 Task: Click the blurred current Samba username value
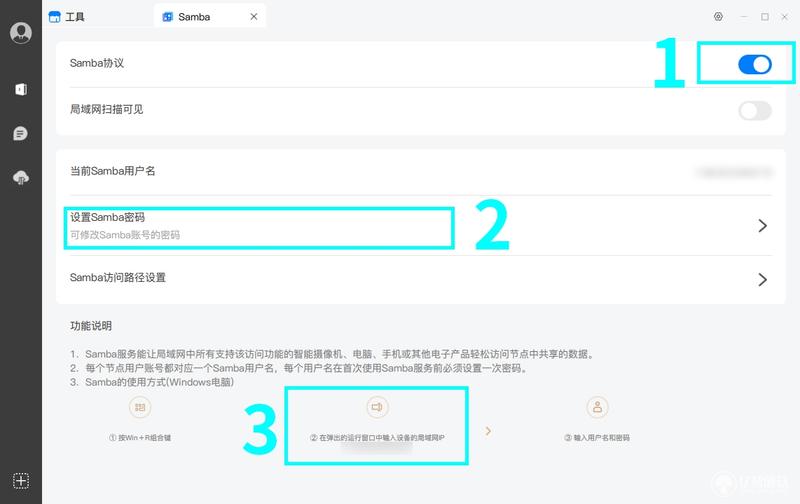[734, 172]
